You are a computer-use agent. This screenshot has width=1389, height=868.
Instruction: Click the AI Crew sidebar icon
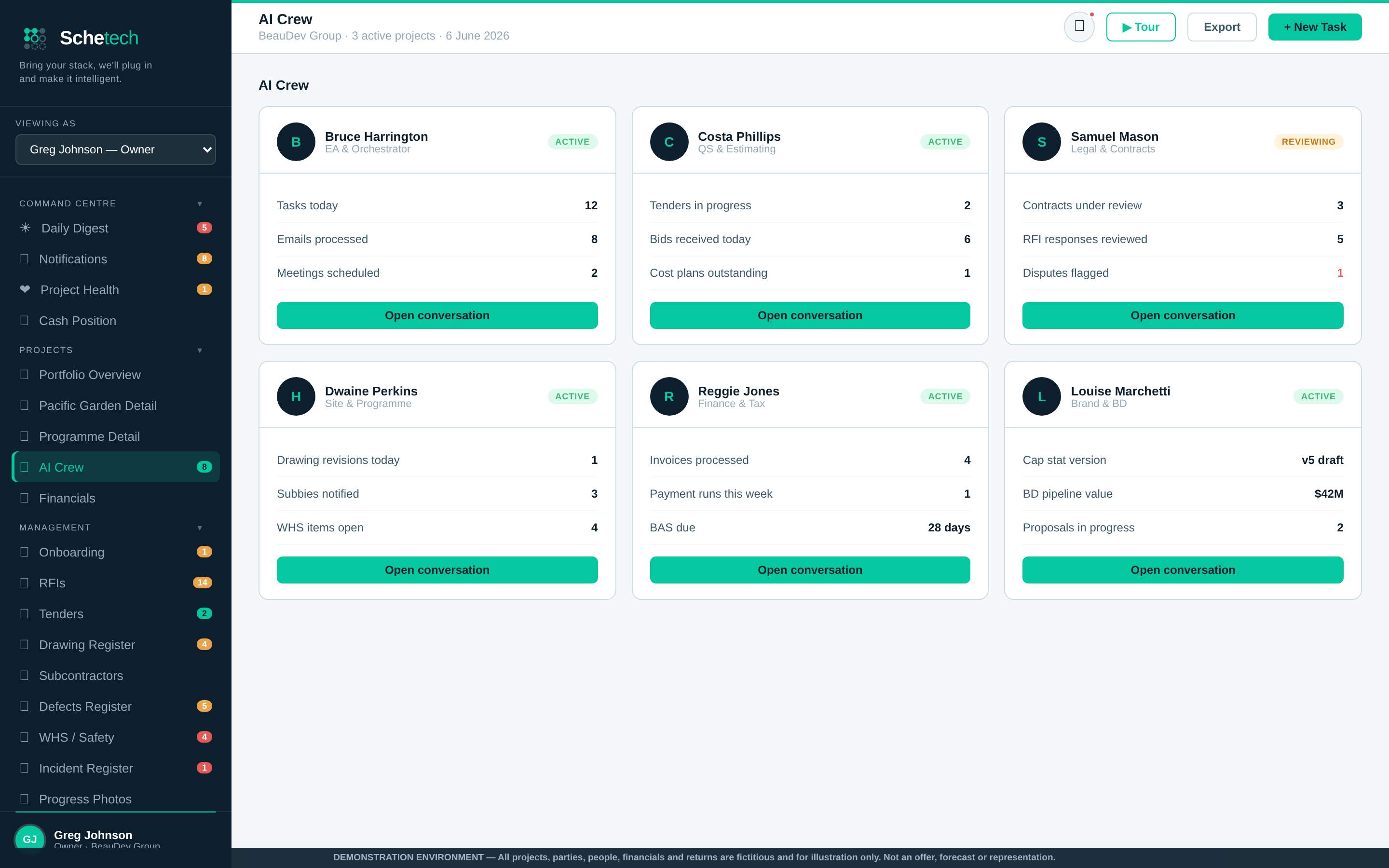click(x=24, y=467)
